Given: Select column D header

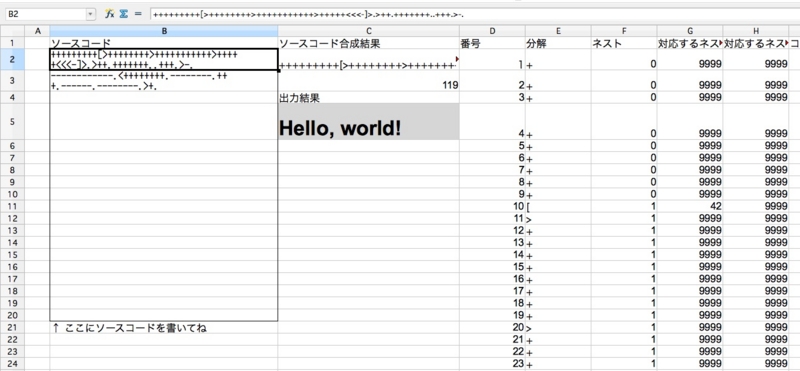Looking at the screenshot, I should (492, 31).
